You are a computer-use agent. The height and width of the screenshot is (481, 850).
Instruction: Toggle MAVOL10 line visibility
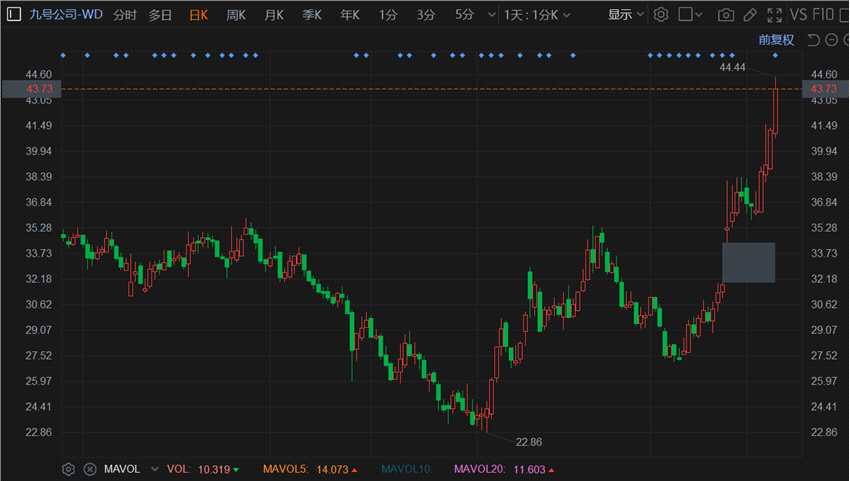click(405, 469)
